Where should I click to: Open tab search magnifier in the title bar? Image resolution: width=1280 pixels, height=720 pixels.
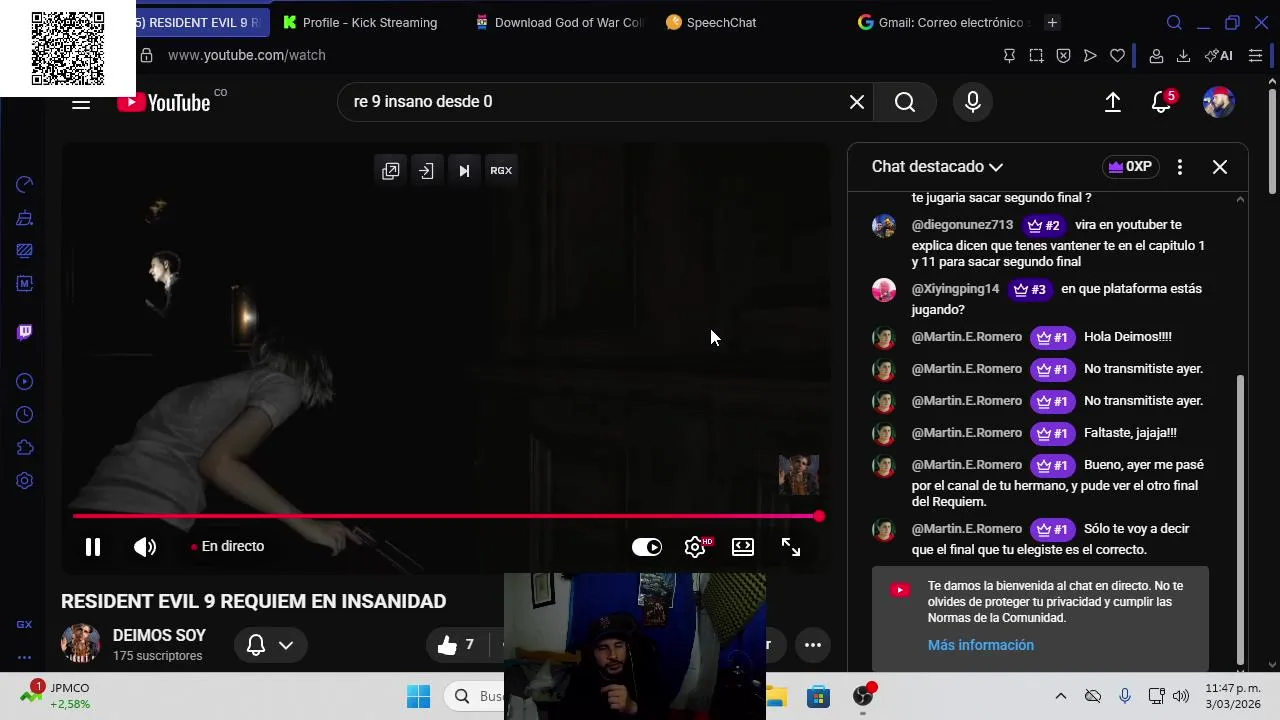[1174, 23]
